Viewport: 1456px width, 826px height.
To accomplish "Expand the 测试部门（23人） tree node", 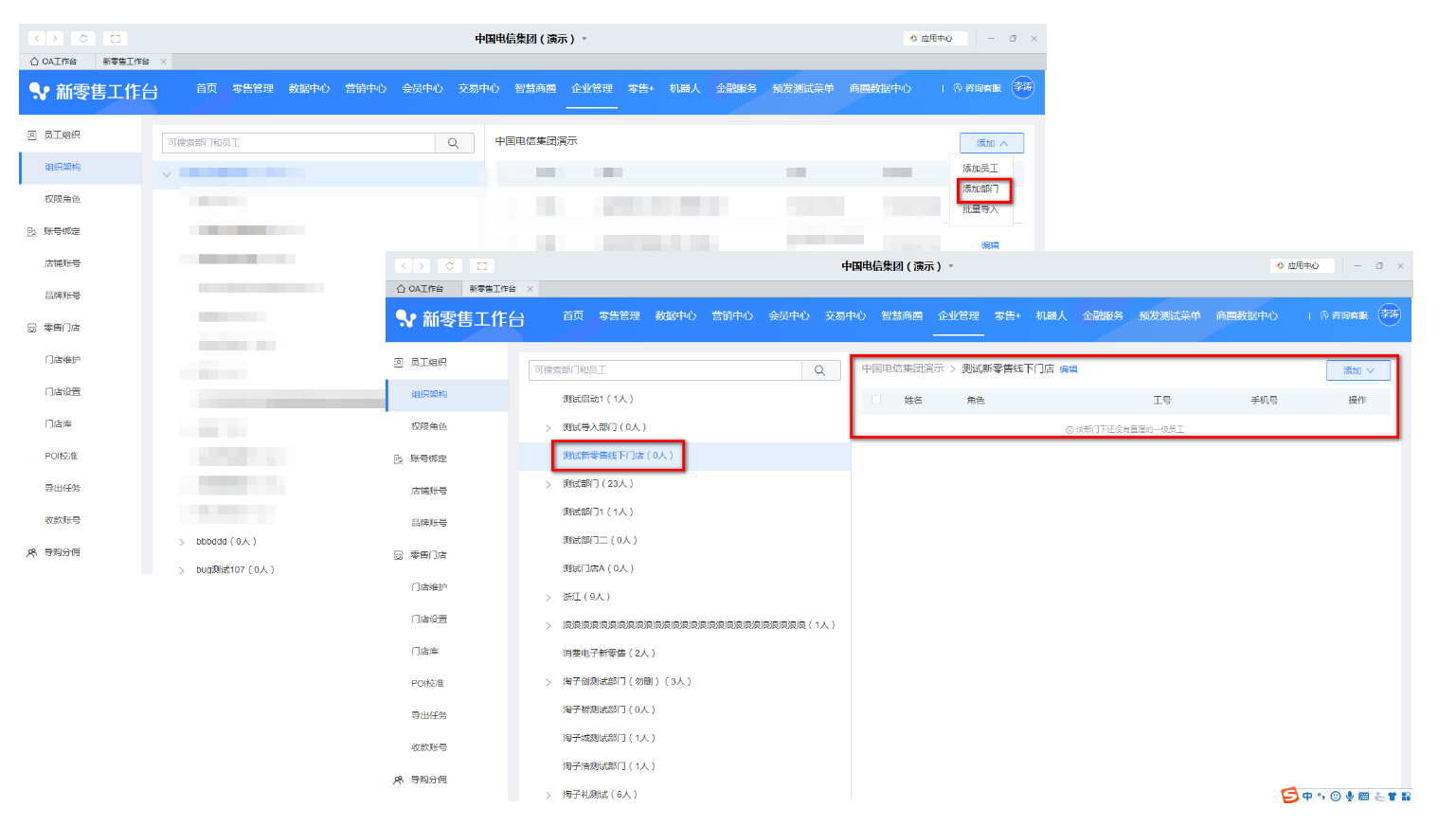I will pos(548,484).
